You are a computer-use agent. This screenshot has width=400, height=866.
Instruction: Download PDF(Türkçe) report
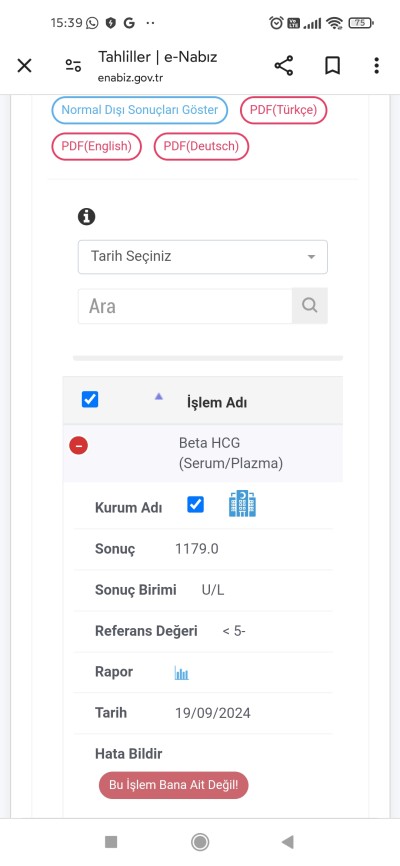[x=283, y=110]
